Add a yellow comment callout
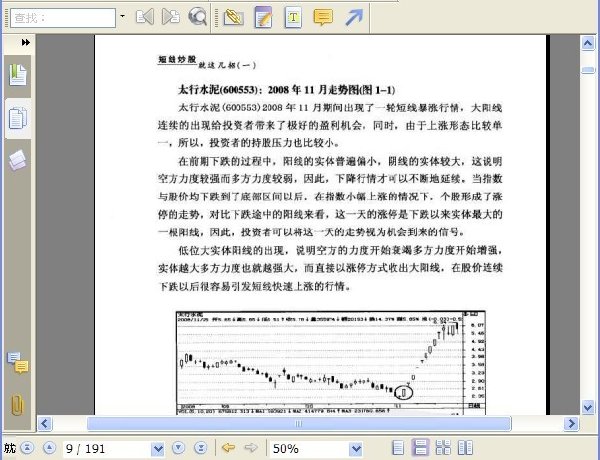This screenshot has width=600, height=460. 323,17
